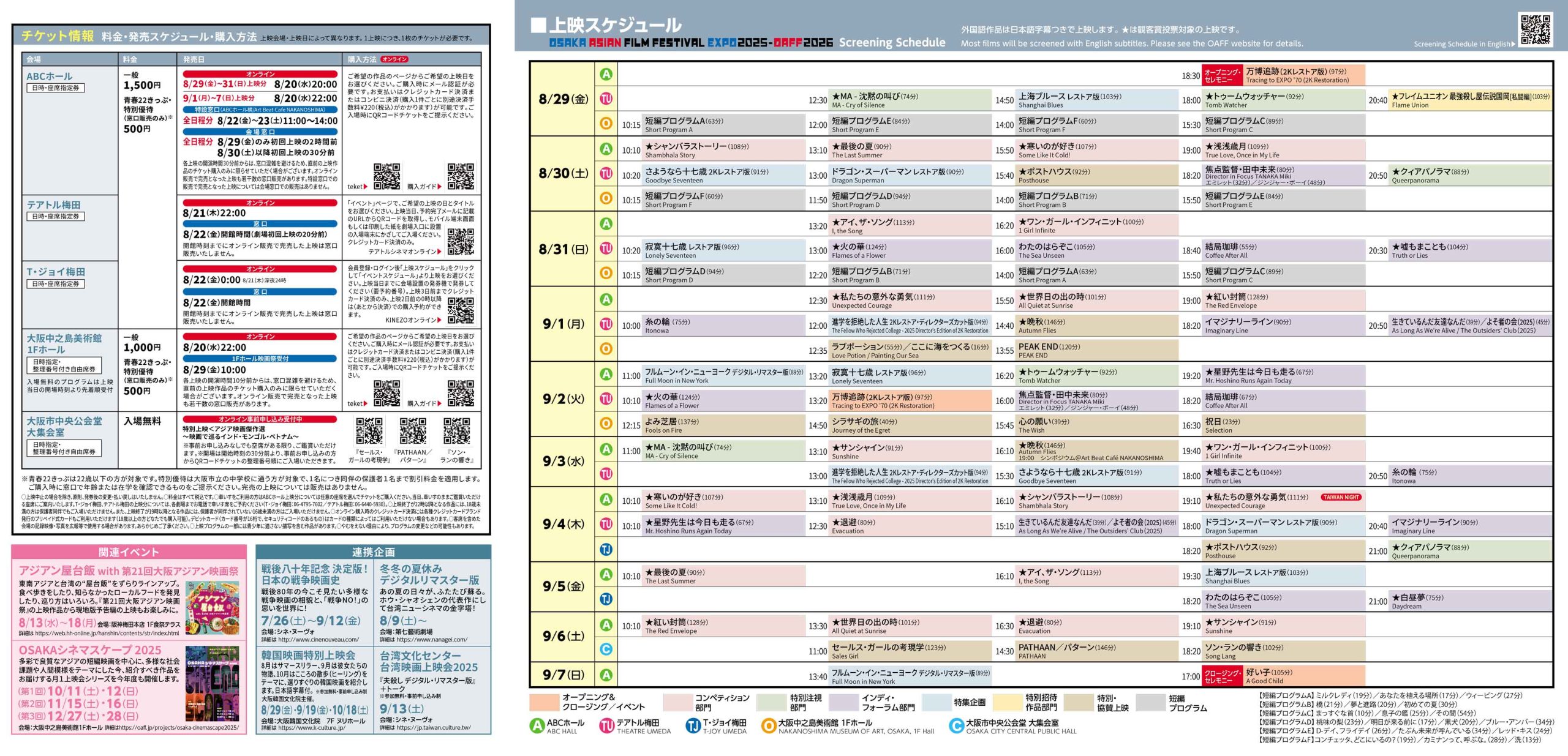The height and width of the screenshot is (756, 1568).
Task: Open the jp.taiwan.culture.tw link
Action: [x=434, y=728]
